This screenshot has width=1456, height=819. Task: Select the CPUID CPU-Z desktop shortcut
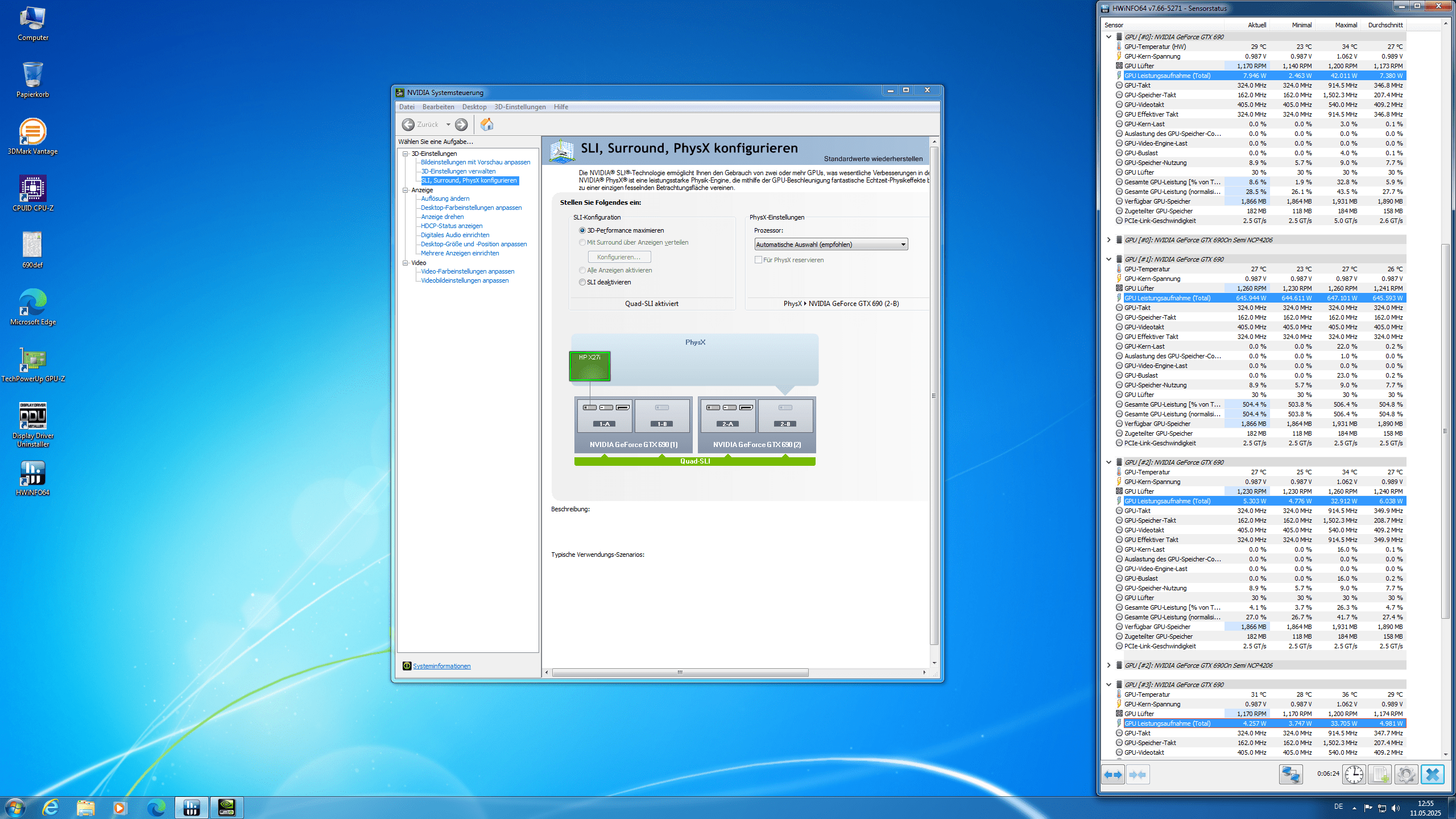point(32,194)
